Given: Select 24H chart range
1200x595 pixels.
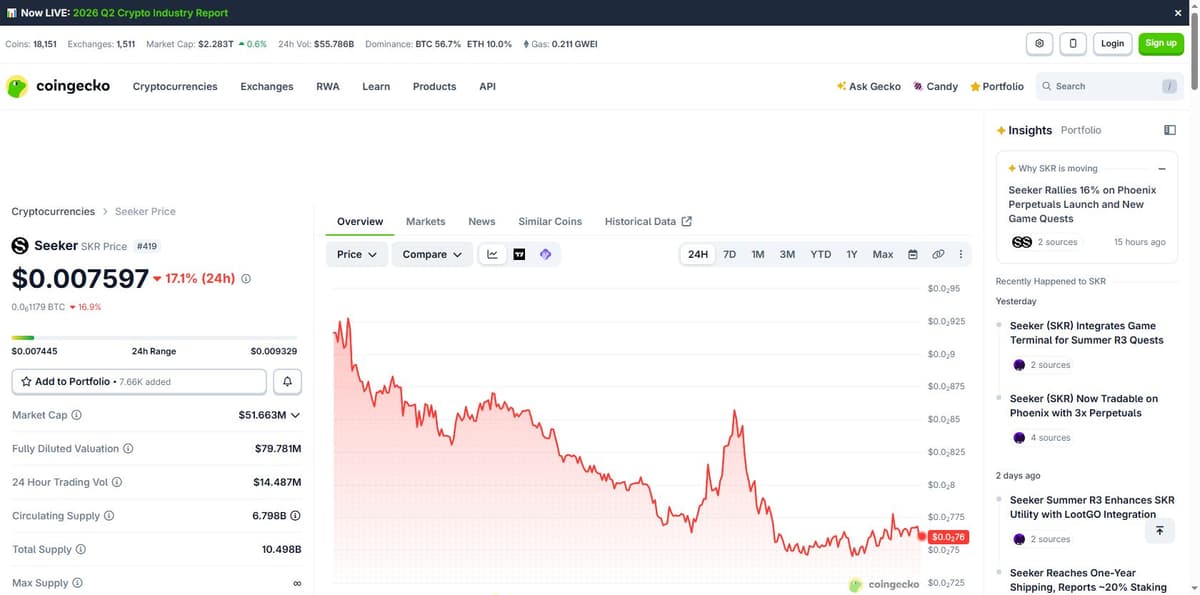Looking at the screenshot, I should (698, 254).
